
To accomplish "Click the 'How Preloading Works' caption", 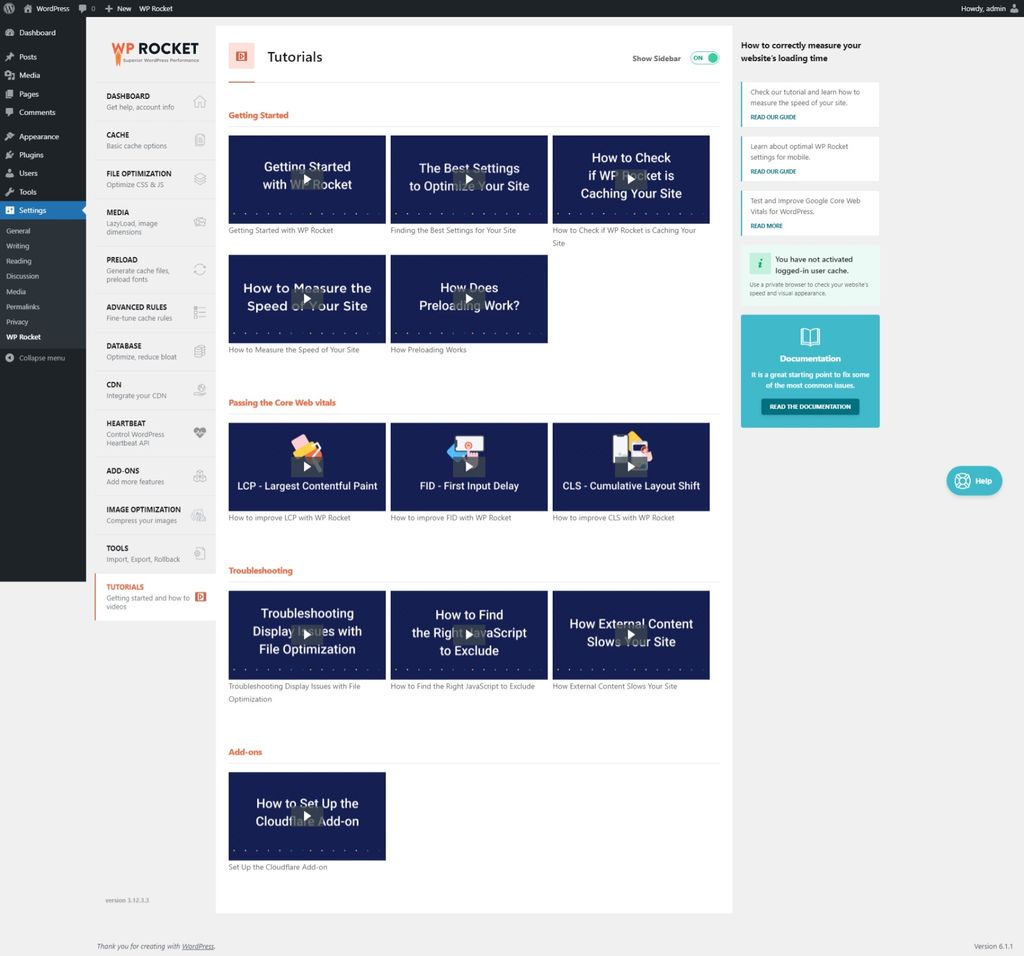I will pos(428,350).
